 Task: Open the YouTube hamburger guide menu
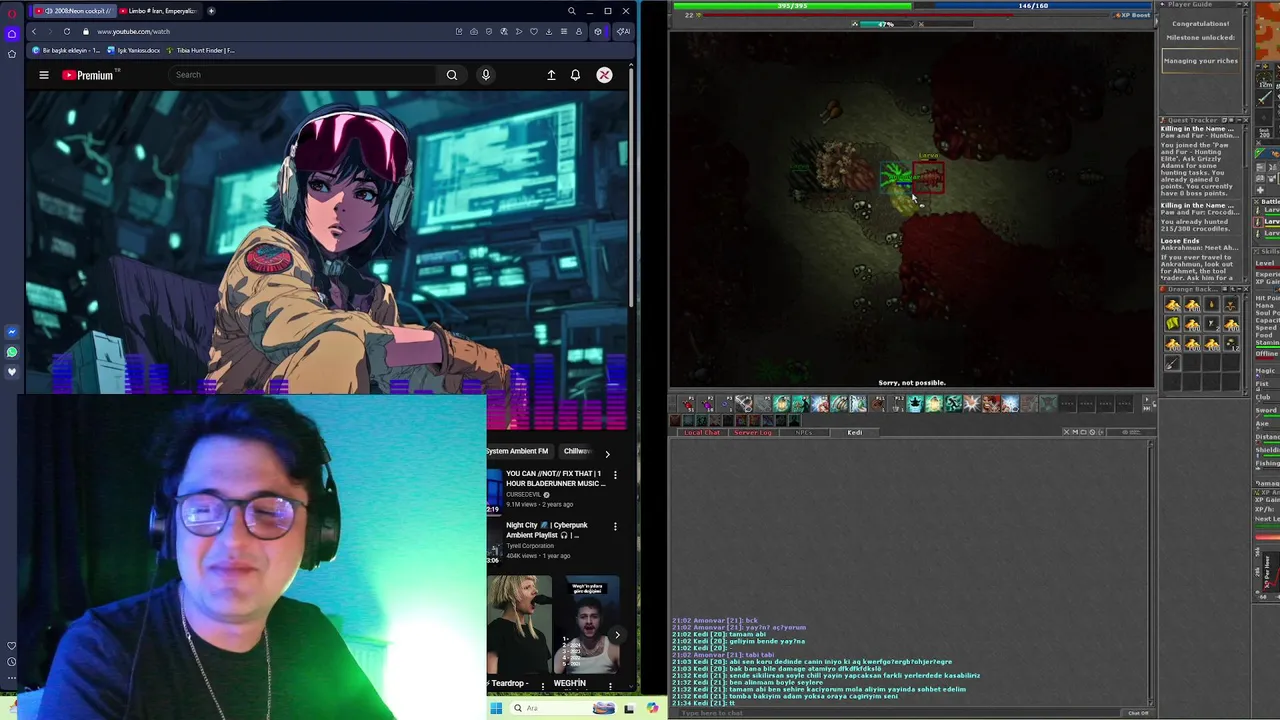coord(44,75)
